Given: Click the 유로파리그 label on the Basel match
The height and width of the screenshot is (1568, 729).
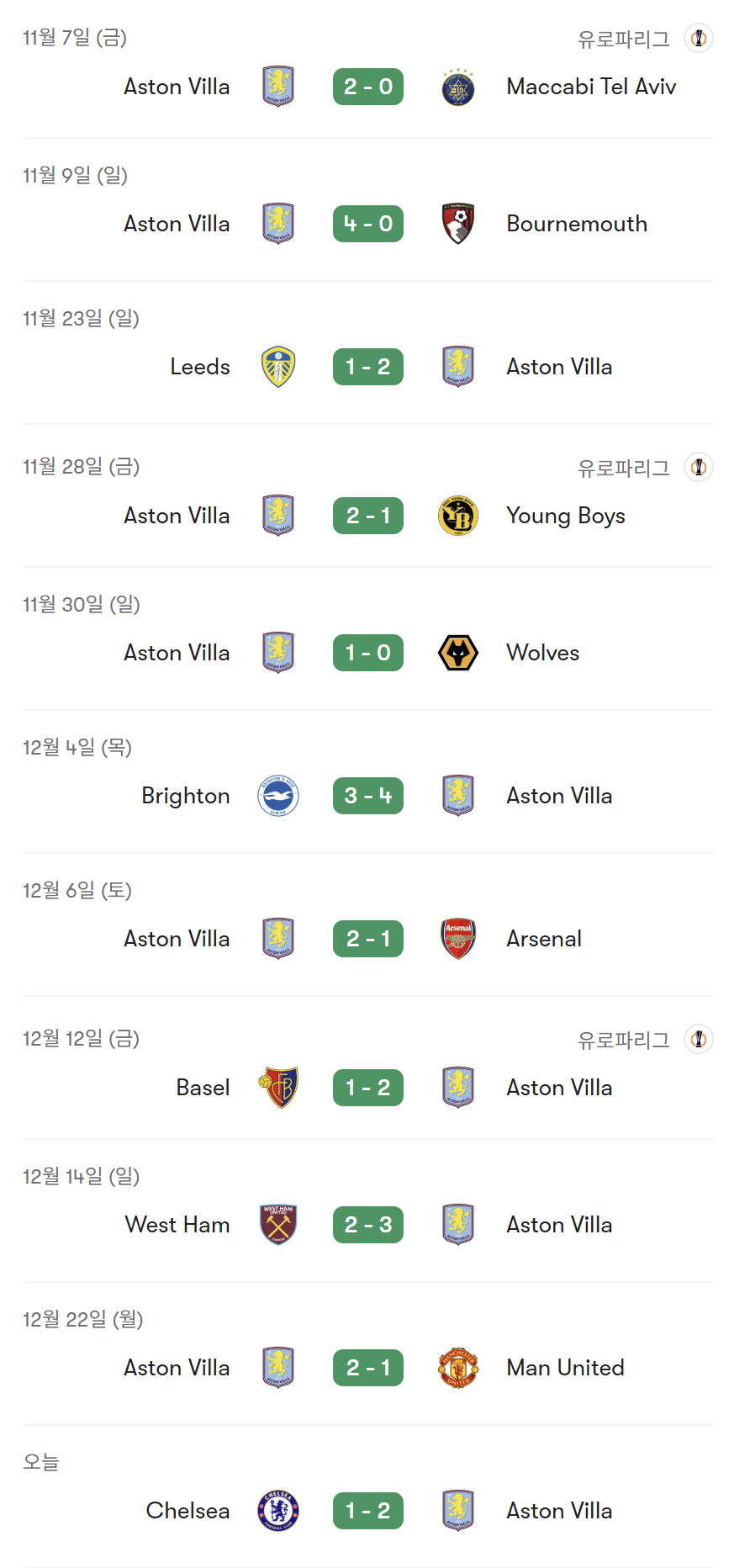Looking at the screenshot, I should tap(623, 1041).
